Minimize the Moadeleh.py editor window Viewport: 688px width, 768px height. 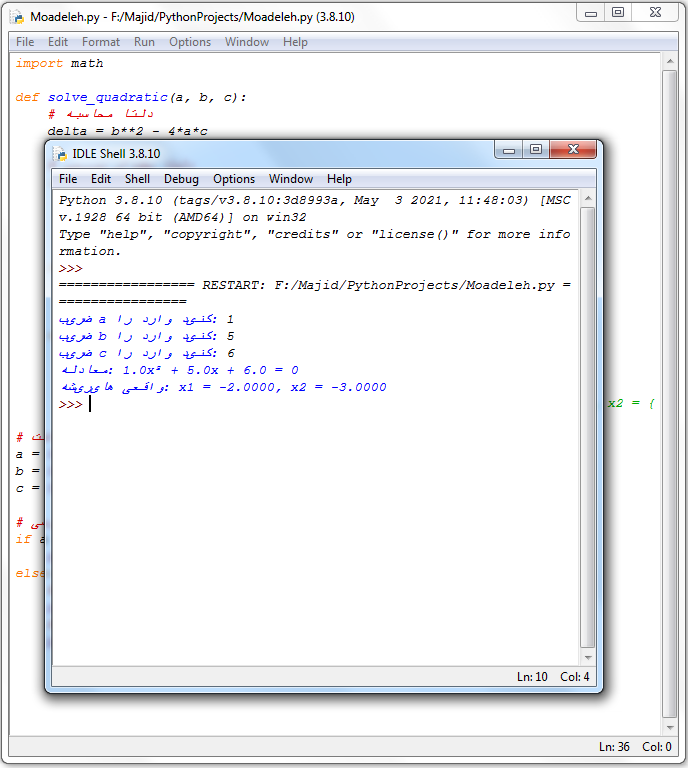[x=592, y=13]
